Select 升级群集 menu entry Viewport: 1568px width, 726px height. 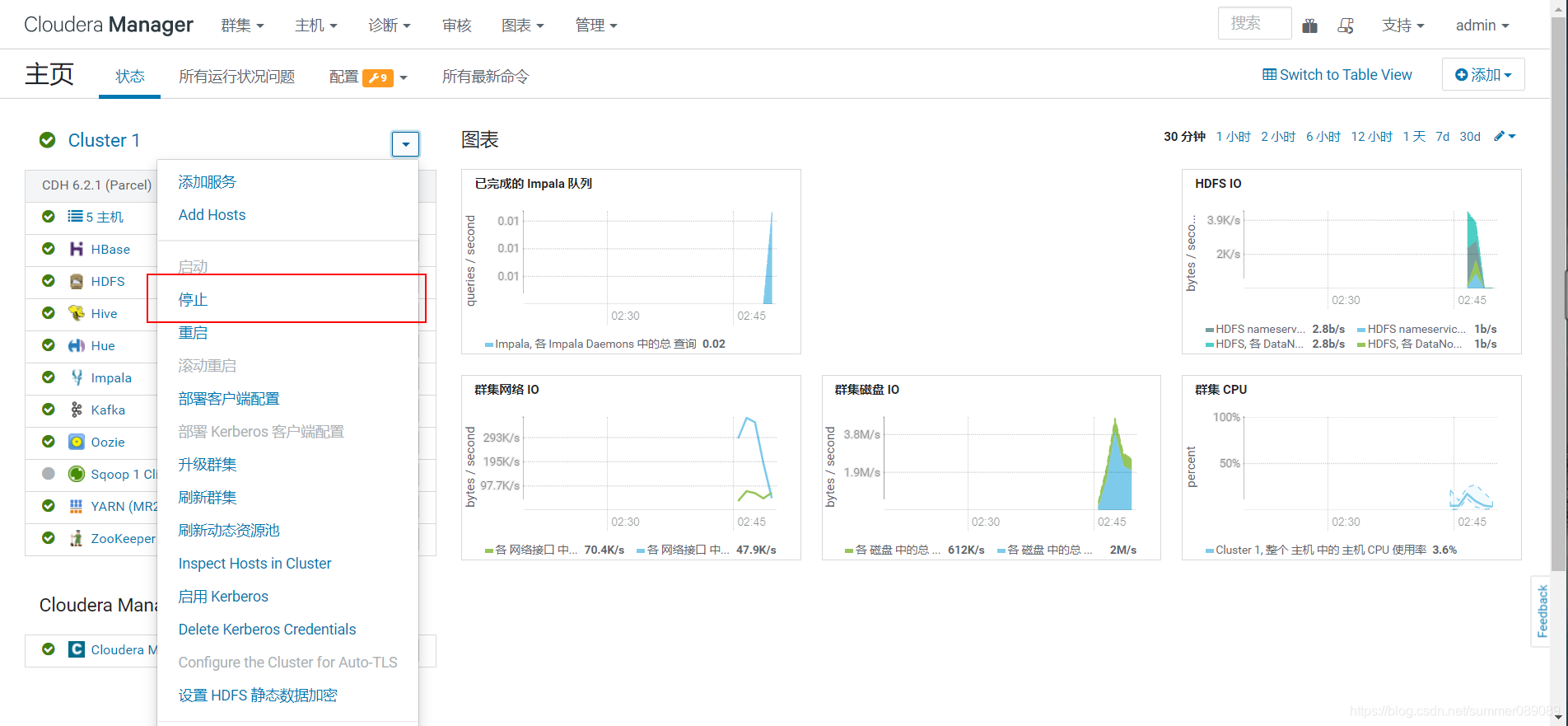(208, 465)
